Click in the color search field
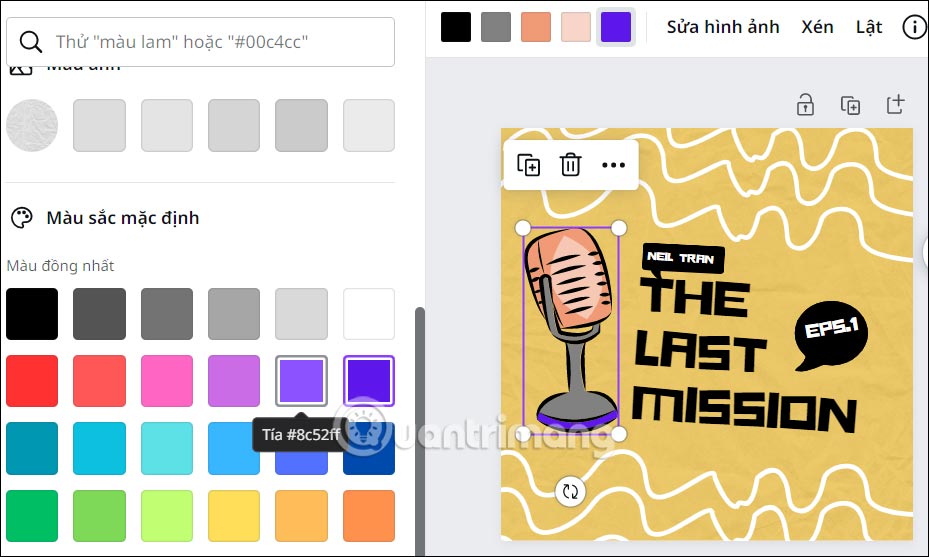The image size is (929, 557). coord(200,42)
